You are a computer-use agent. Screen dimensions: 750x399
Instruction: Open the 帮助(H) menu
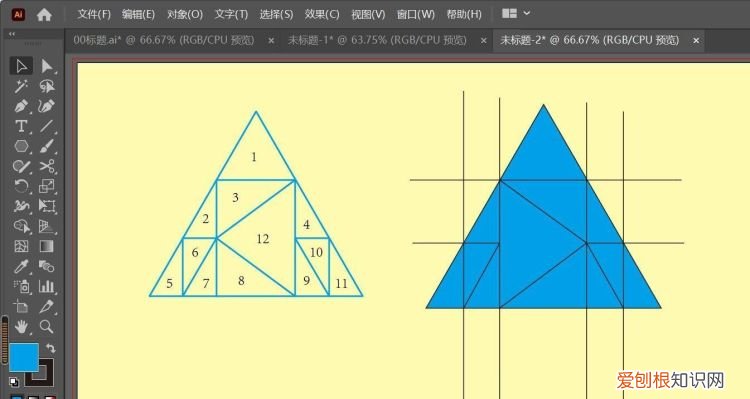click(x=463, y=14)
